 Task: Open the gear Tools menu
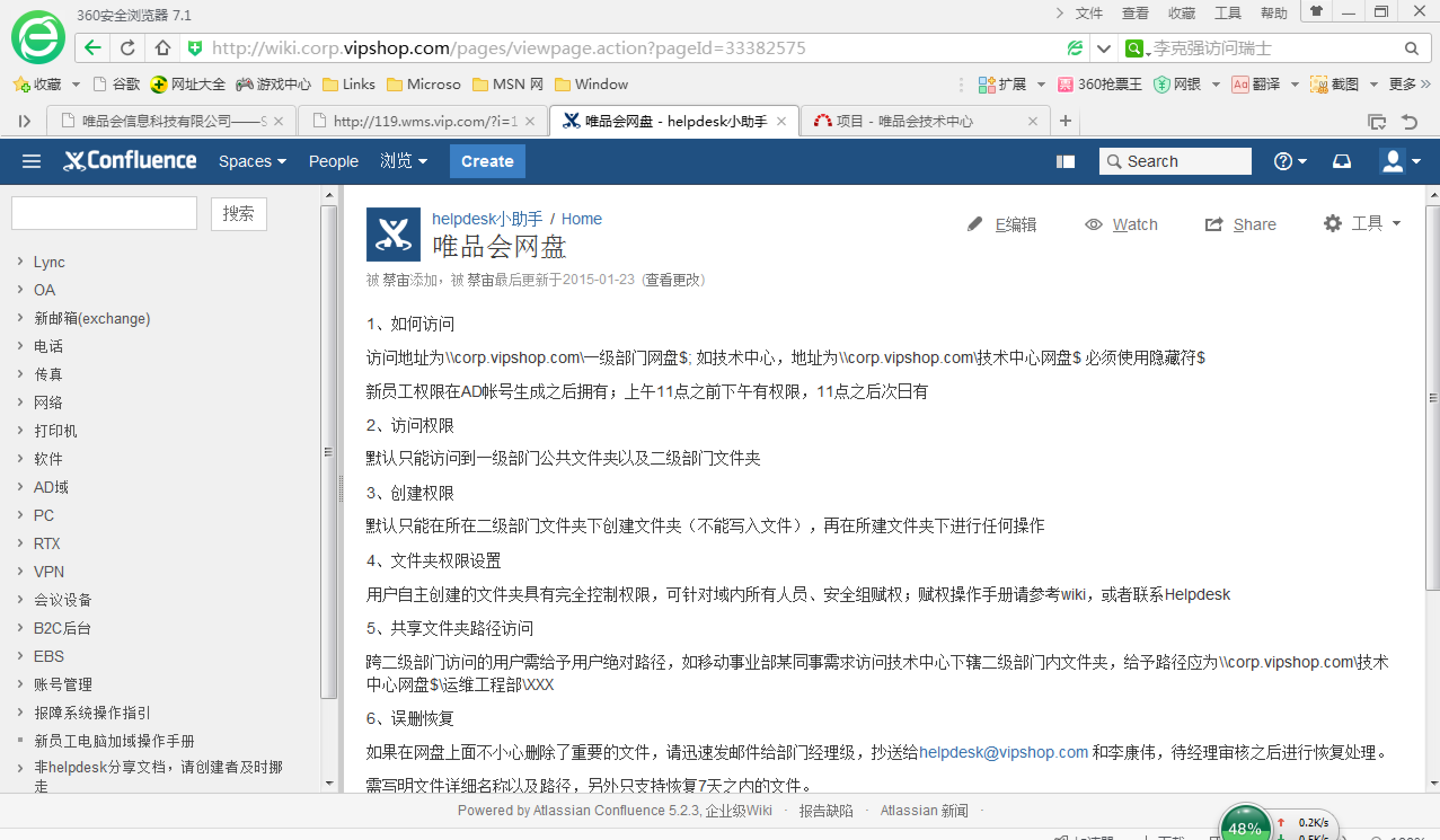click(x=1362, y=223)
